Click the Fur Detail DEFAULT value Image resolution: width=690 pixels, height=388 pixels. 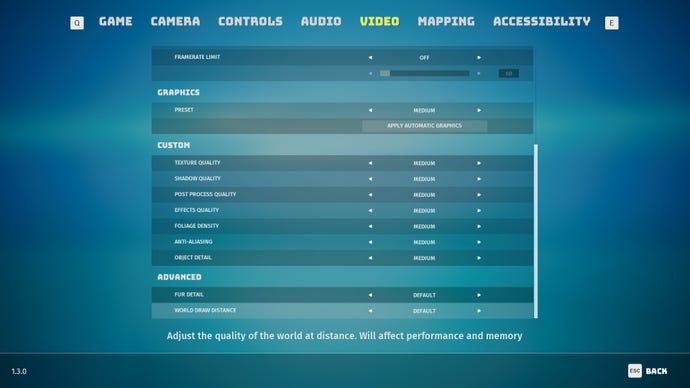(424, 295)
